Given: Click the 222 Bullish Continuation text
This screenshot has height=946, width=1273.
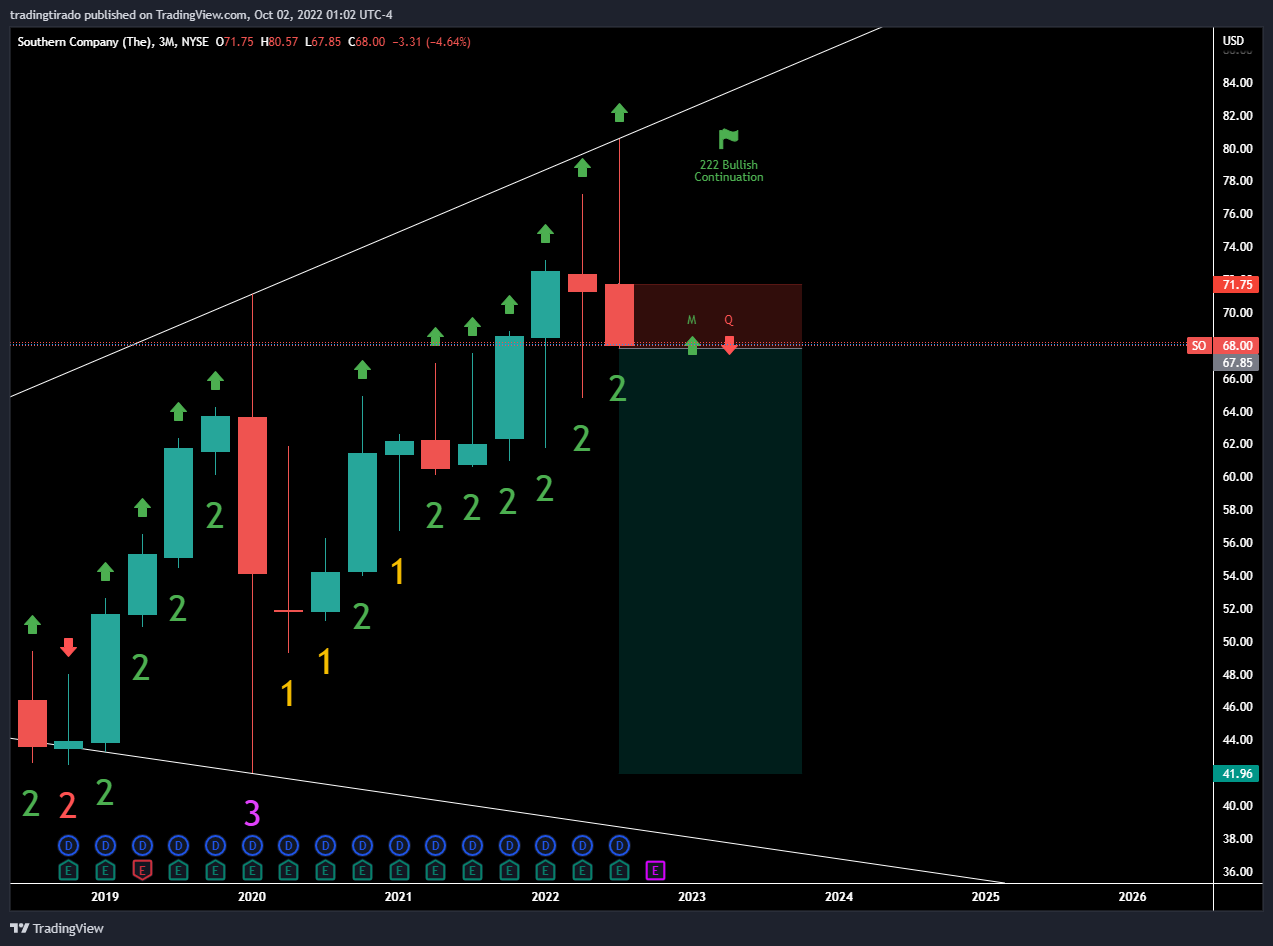Looking at the screenshot, I should (729, 171).
